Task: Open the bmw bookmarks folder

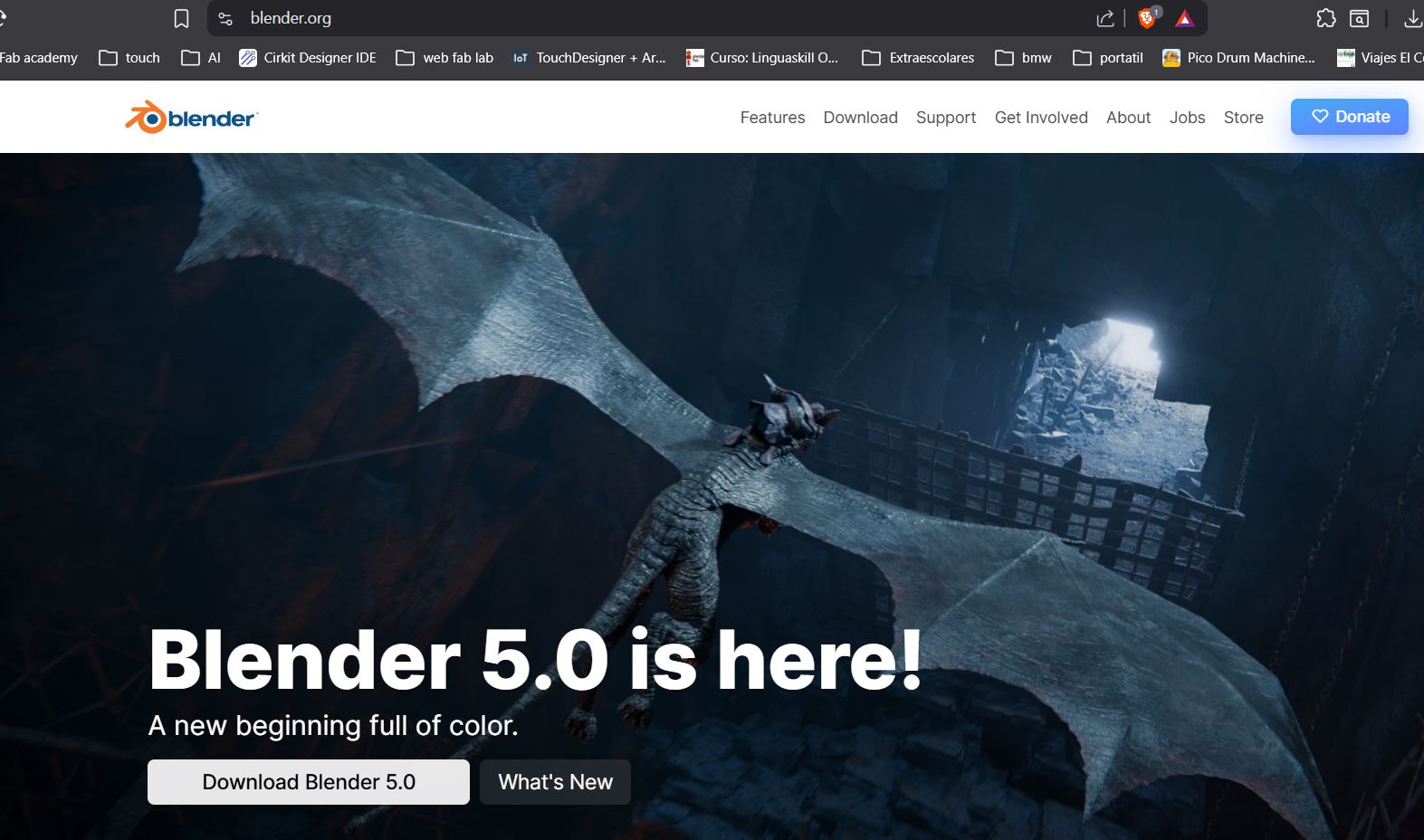Action: click(1023, 58)
